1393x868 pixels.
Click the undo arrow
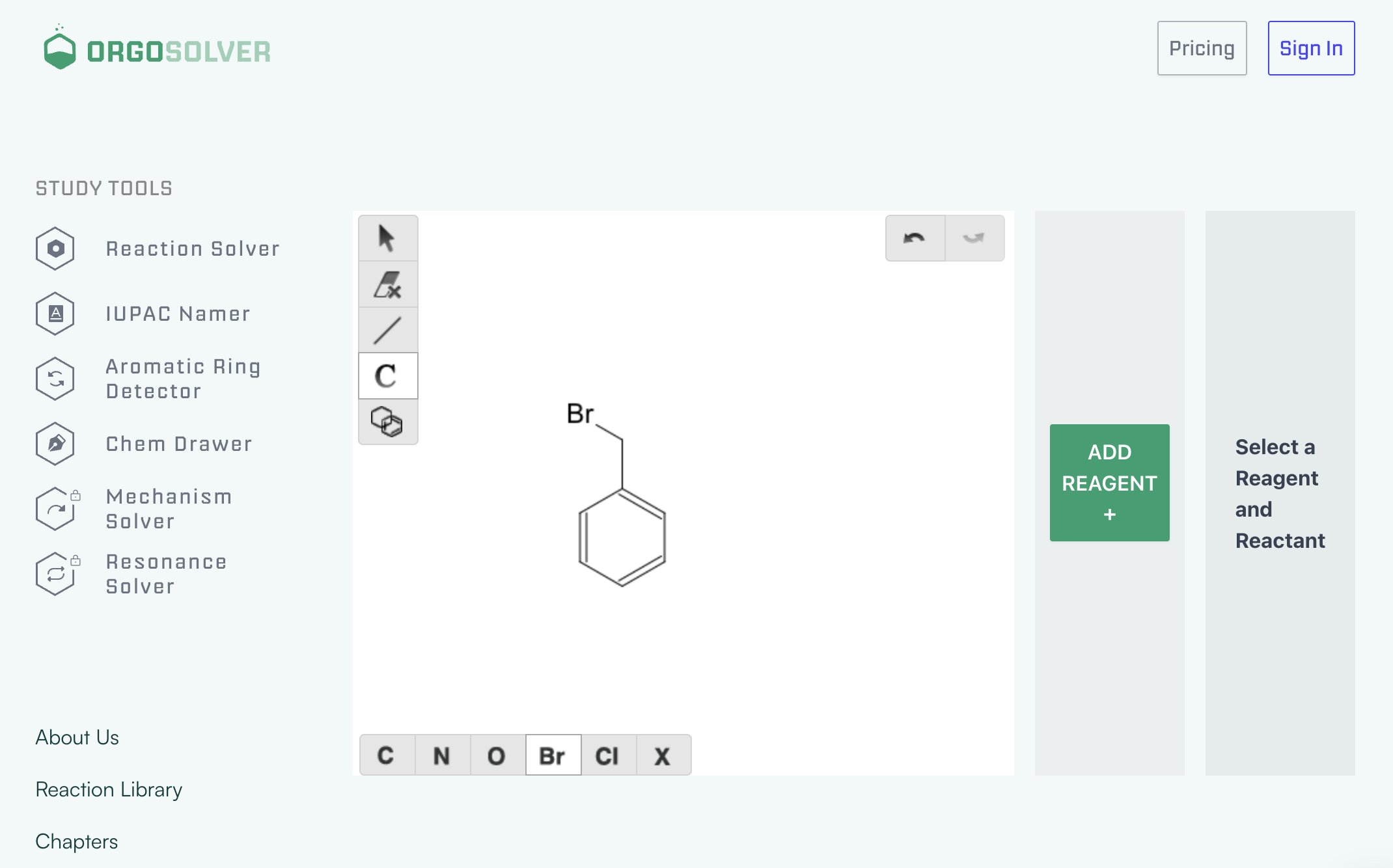pyautogui.click(x=915, y=238)
